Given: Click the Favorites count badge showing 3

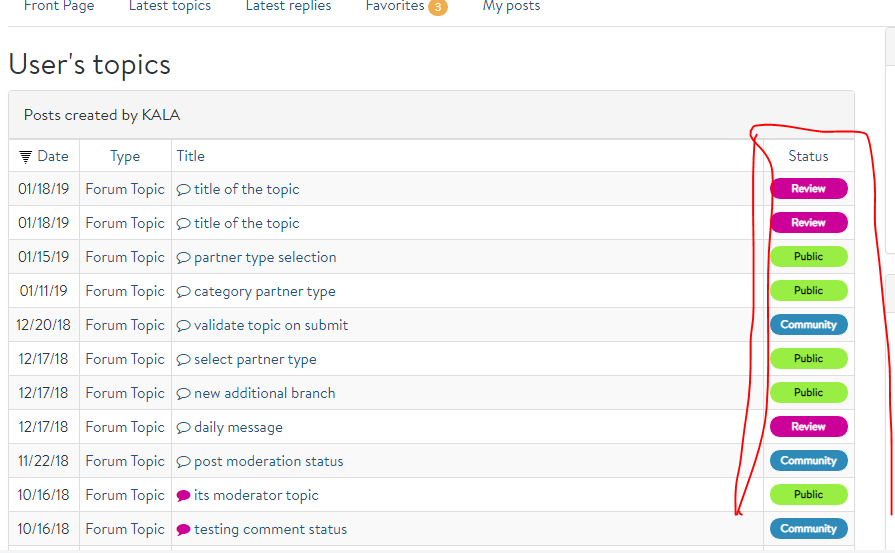Looking at the screenshot, I should [x=438, y=7].
